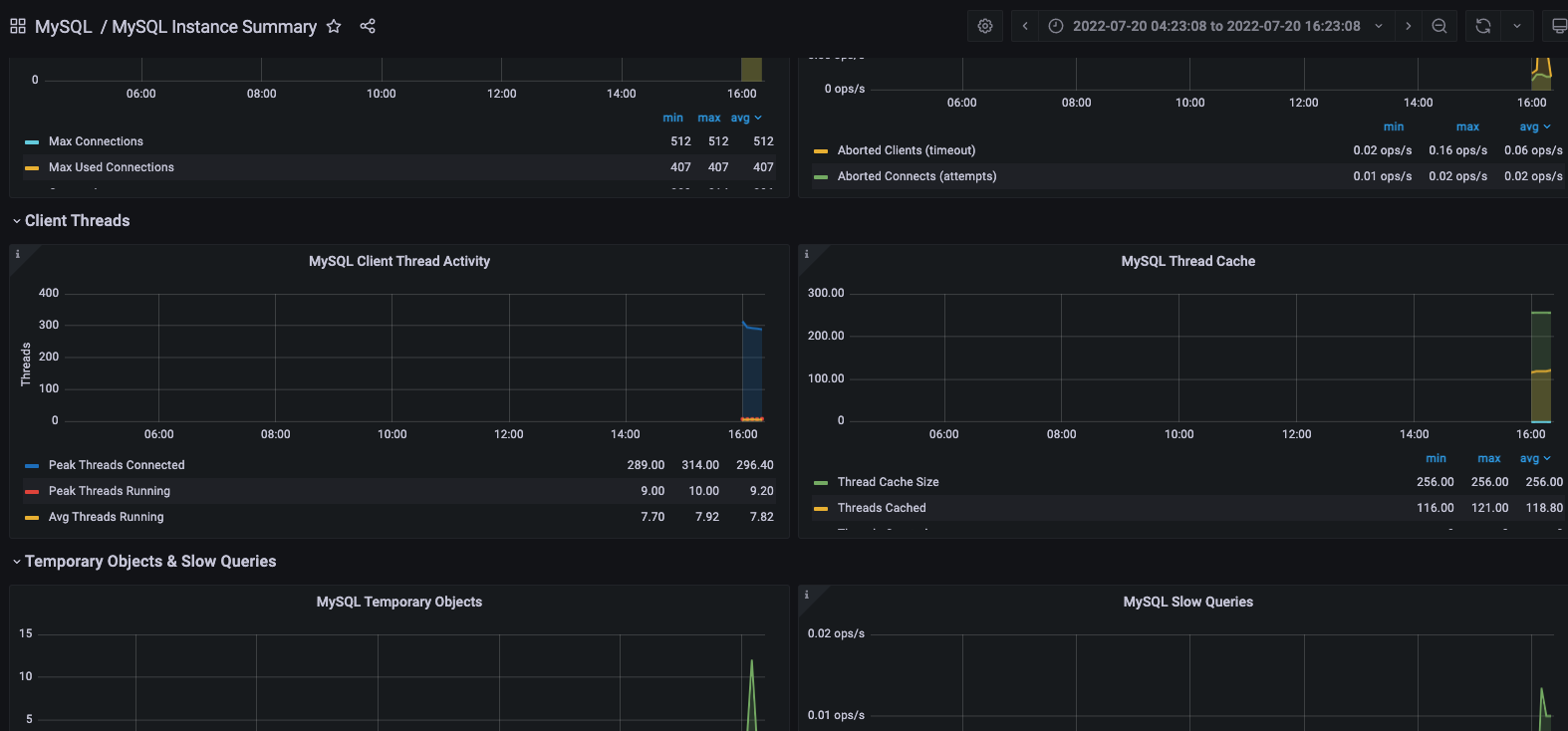
Task: Sort aborted connections legend by max
Action: (1467, 126)
